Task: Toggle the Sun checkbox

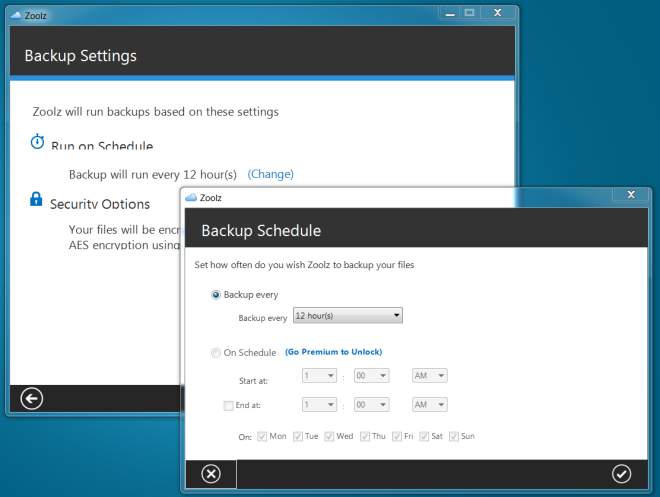Action: pyautogui.click(x=453, y=436)
